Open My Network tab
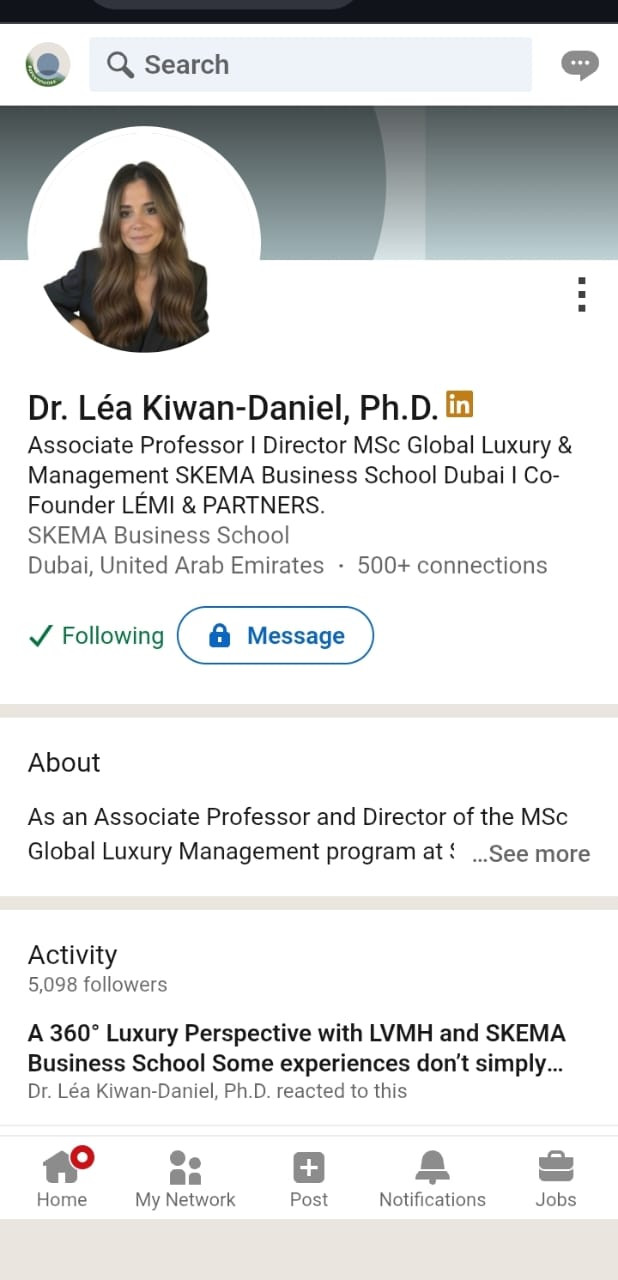The image size is (618, 1280). click(x=185, y=1167)
